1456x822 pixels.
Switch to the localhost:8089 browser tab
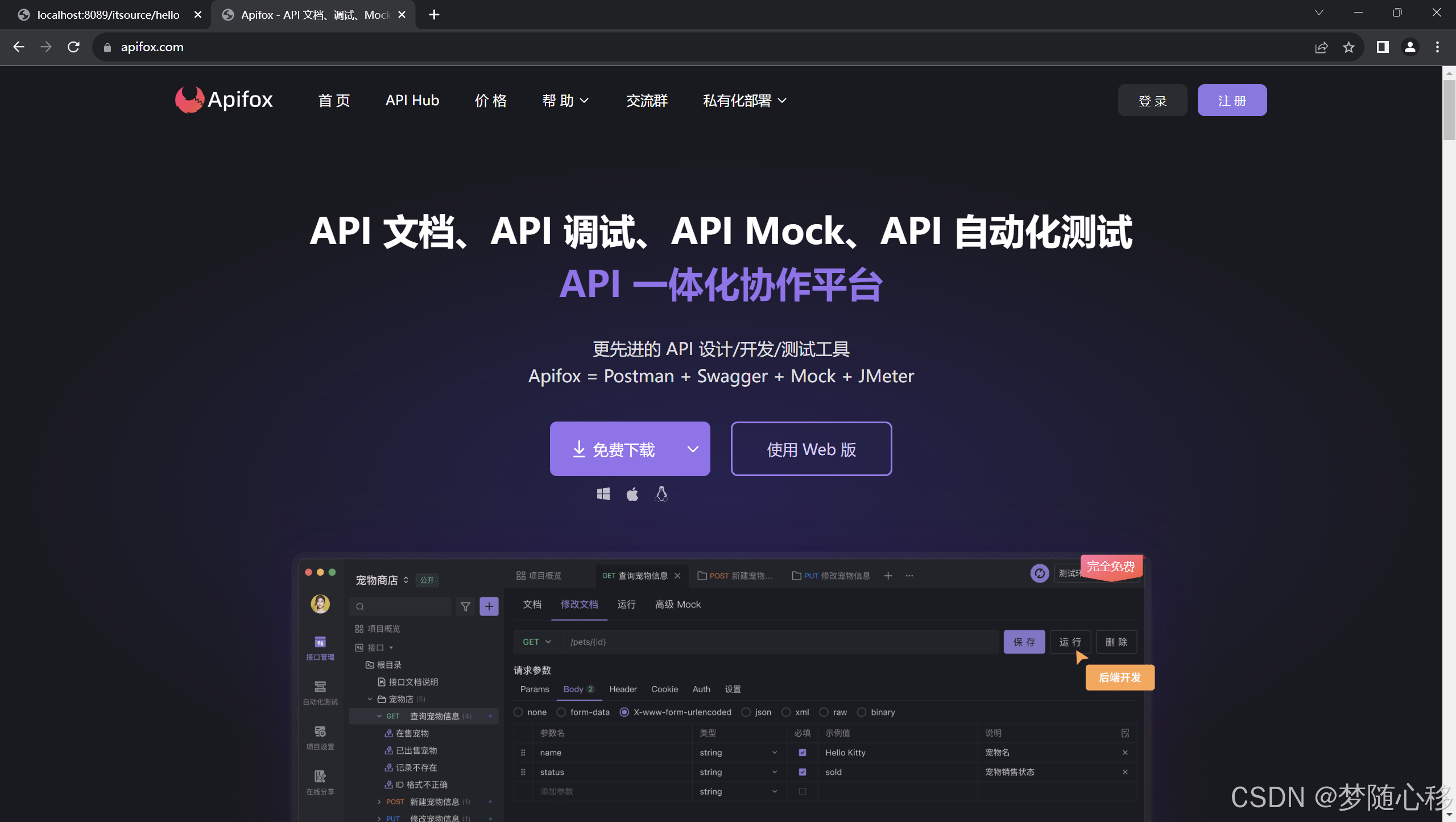point(108,15)
